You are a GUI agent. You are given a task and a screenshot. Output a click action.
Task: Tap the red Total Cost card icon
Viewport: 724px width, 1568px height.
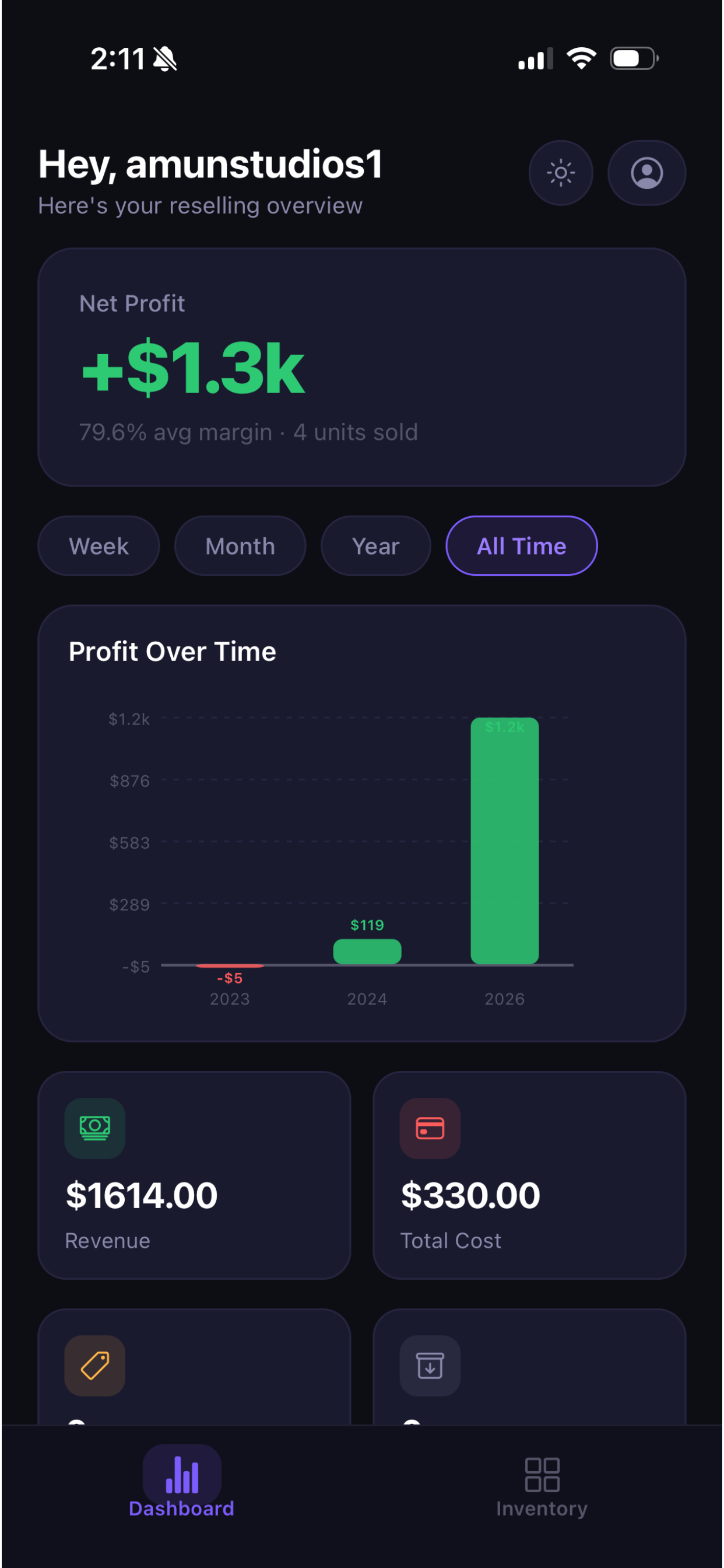tap(430, 1128)
